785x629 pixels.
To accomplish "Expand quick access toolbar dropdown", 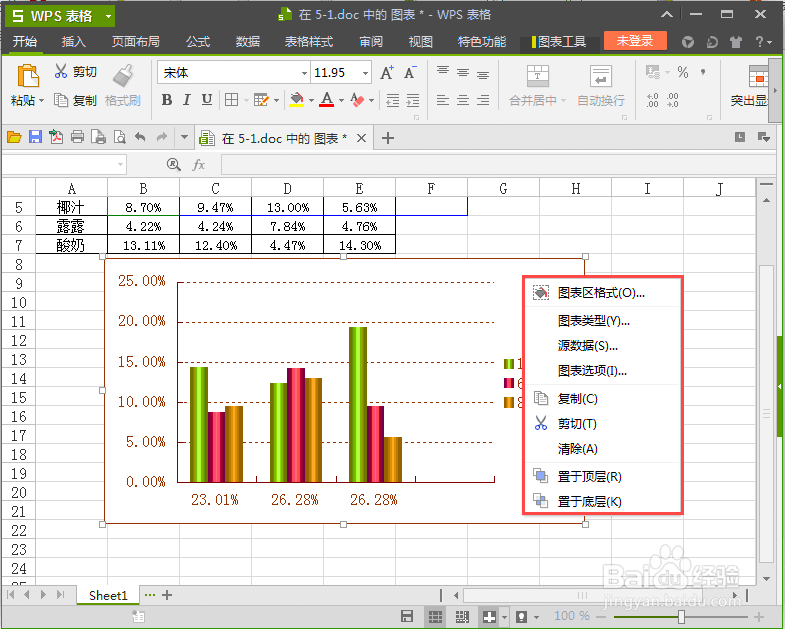I will point(184,137).
